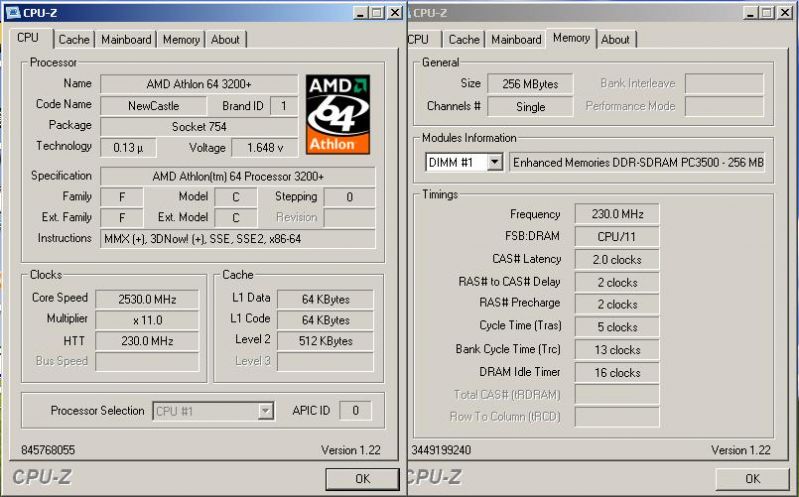Click DRAM Idle Timer value 16 clocks
The width and height of the screenshot is (799, 497).
tap(617, 373)
